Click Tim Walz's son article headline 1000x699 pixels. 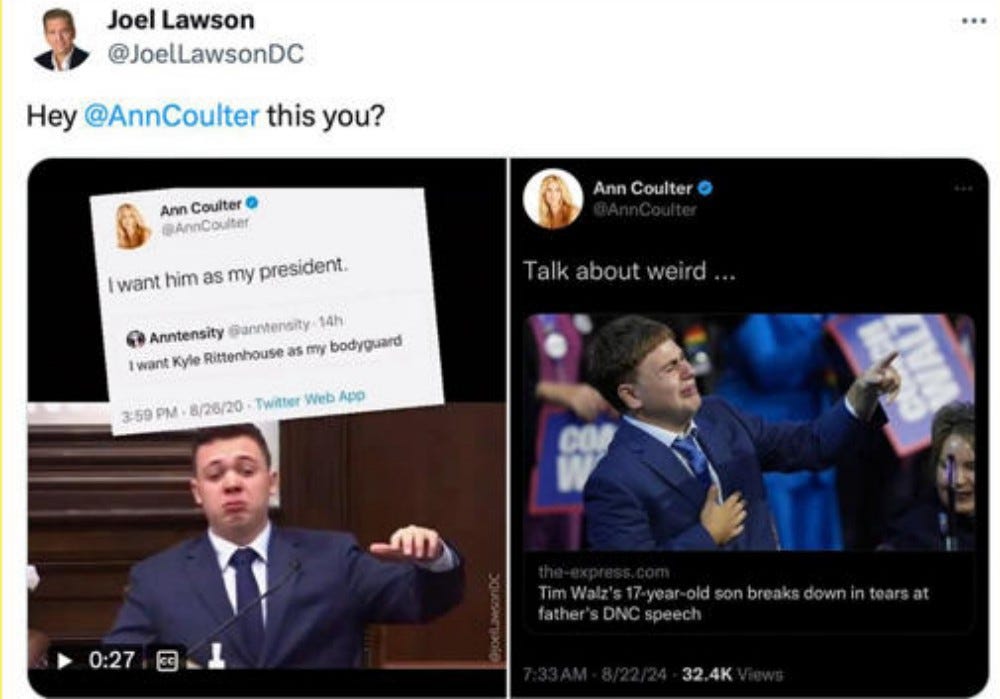(x=733, y=603)
